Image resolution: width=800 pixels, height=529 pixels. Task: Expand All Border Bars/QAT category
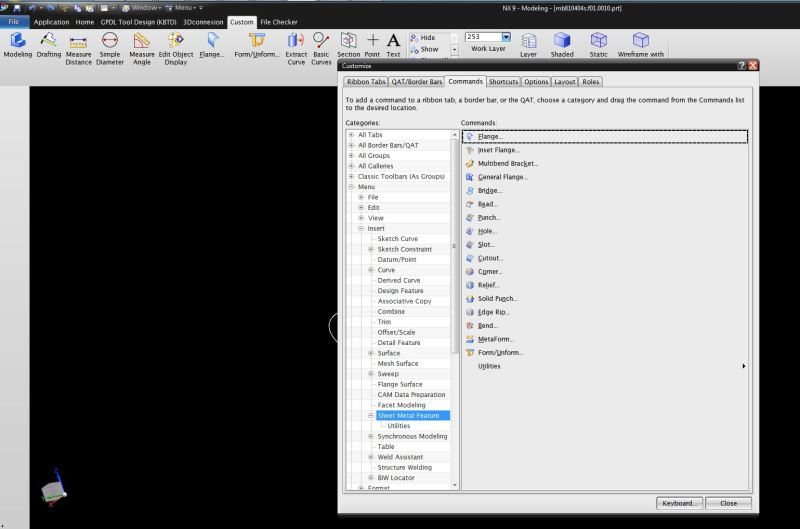(351, 145)
